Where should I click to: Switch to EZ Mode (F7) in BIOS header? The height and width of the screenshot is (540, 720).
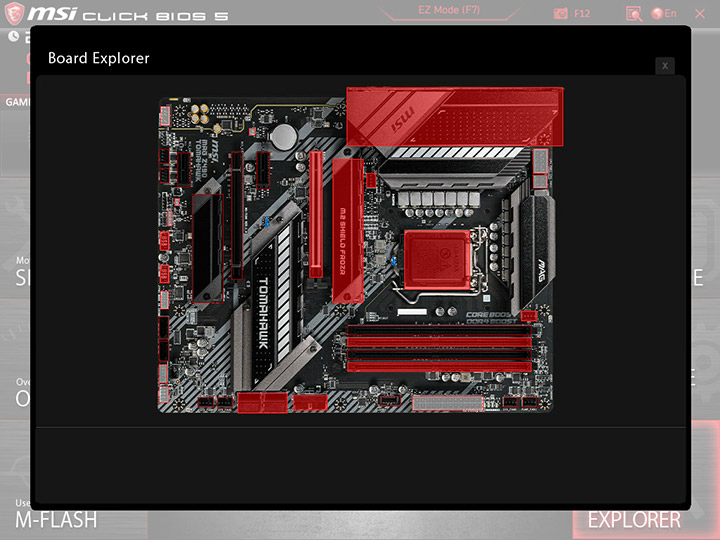point(449,10)
